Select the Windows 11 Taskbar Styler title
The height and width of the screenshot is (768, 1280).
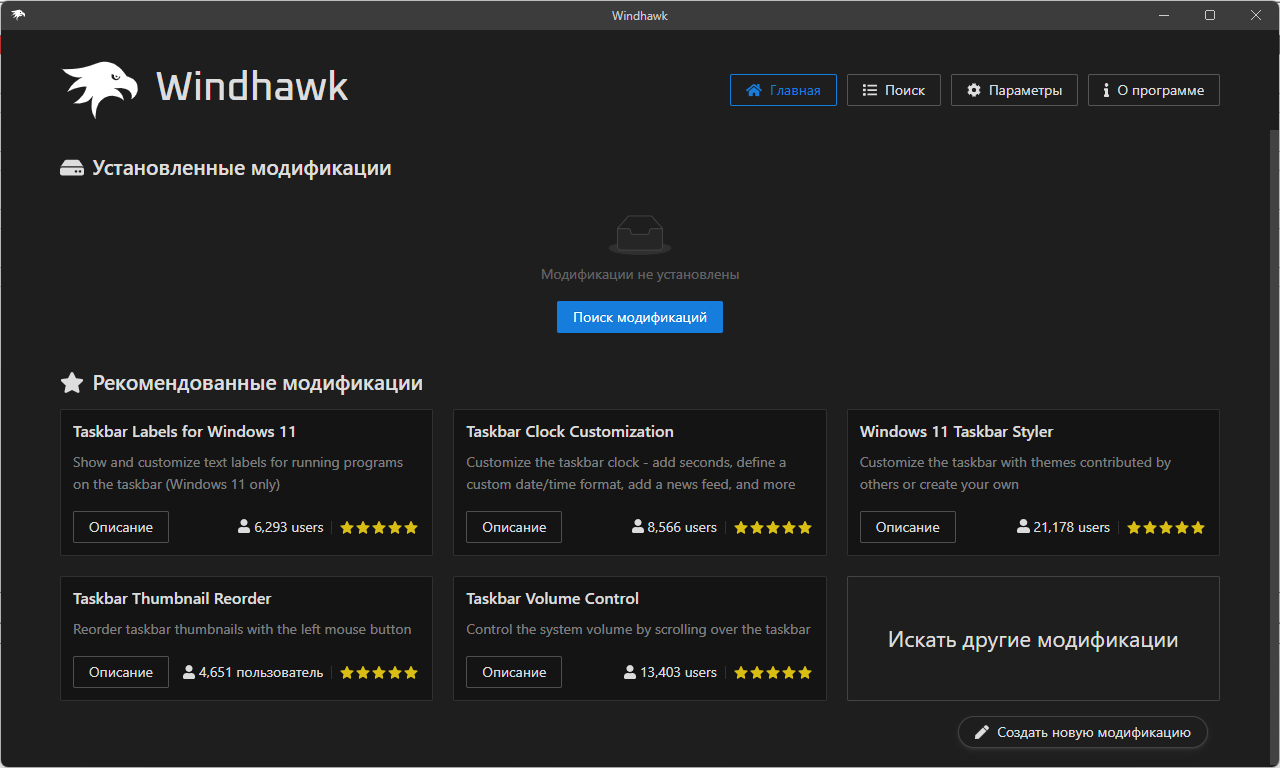[x=957, y=432]
